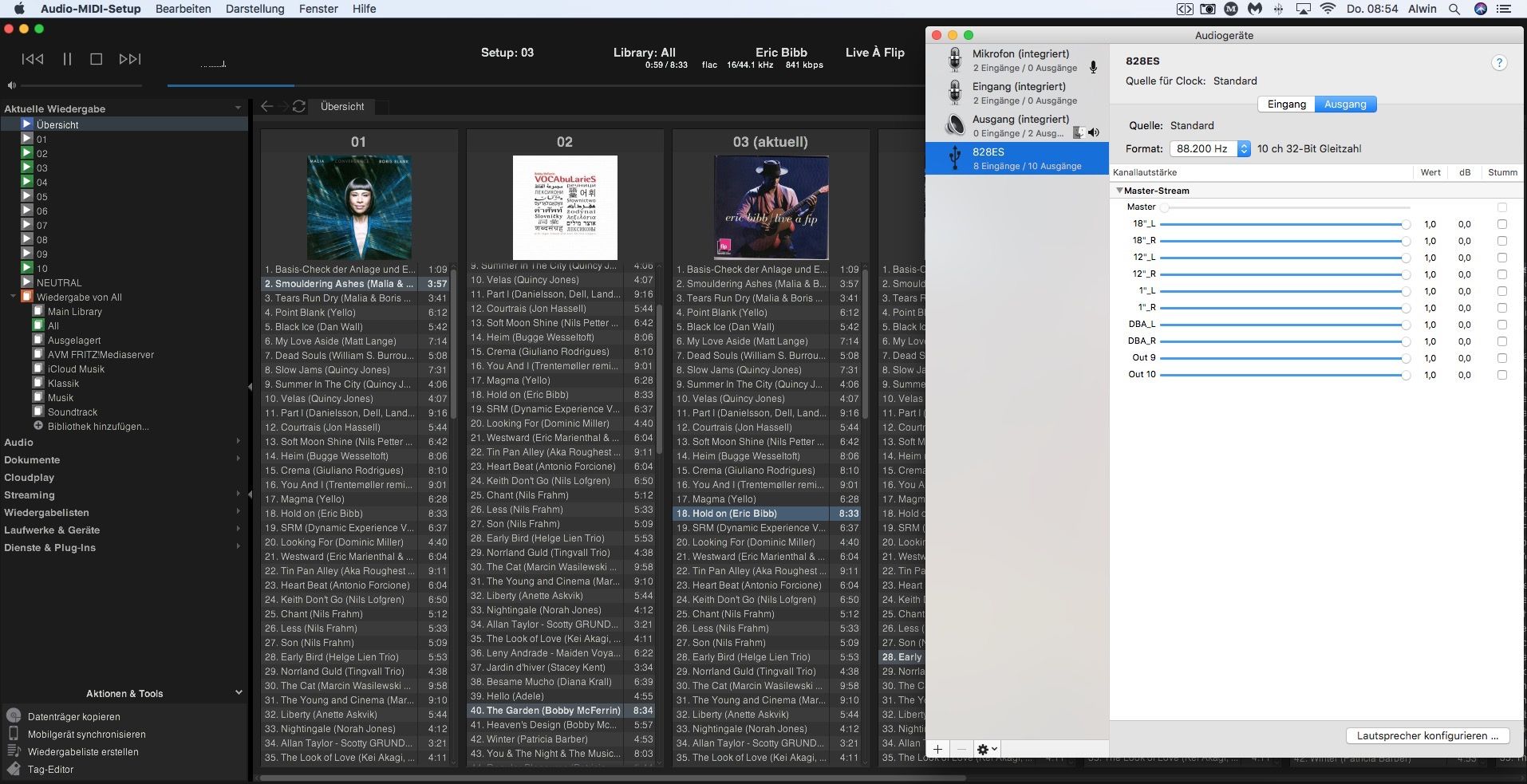The width and height of the screenshot is (1527, 784).
Task: Click the Wi-Fi icon in menu bar
Action: tap(1328, 9)
